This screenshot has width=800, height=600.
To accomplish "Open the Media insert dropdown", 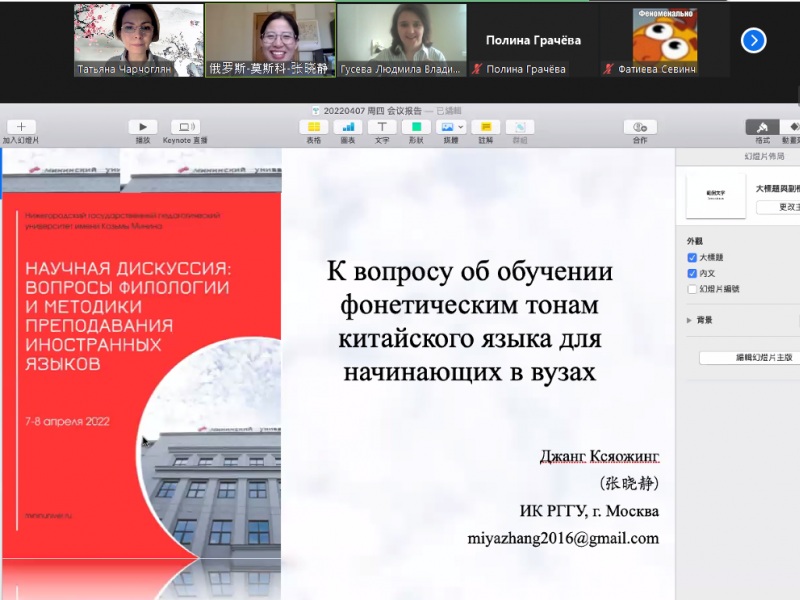I will pyautogui.click(x=451, y=127).
